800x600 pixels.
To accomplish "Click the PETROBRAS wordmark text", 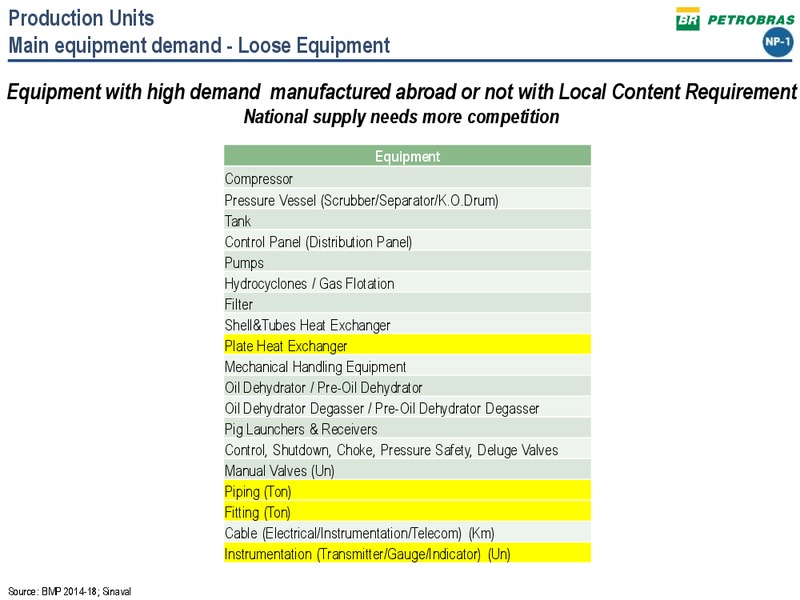I will point(751,20).
